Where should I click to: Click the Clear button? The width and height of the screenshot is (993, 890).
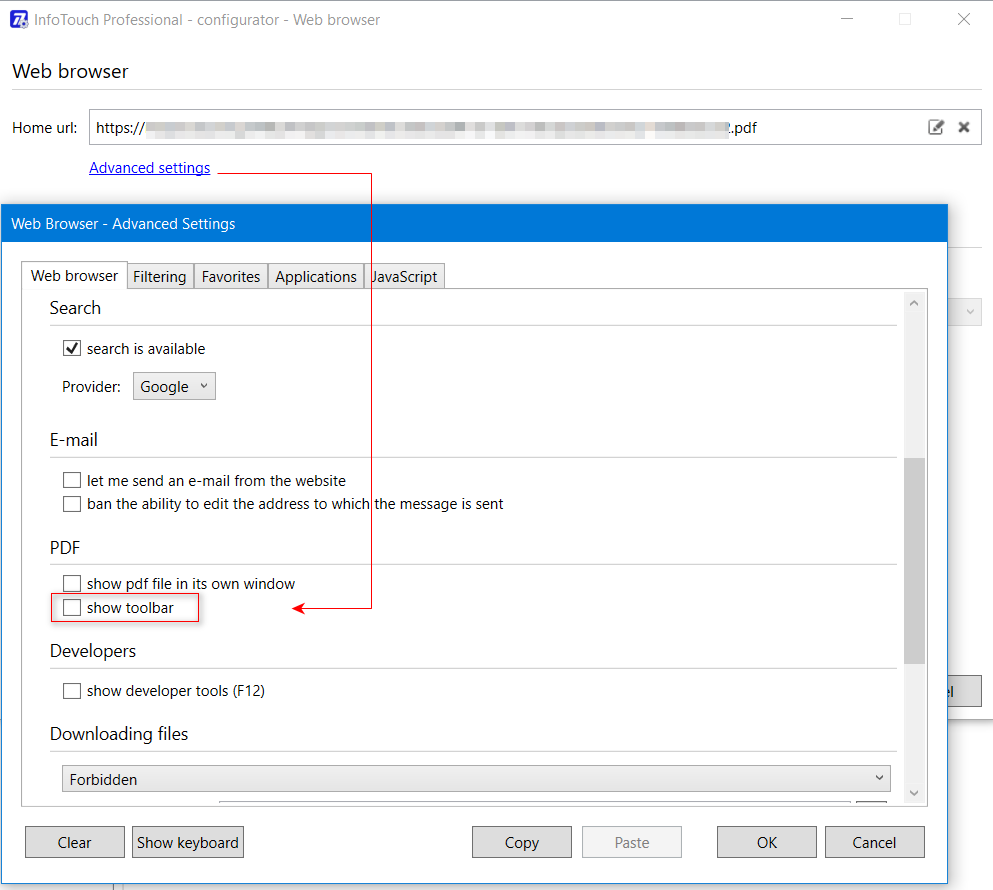tap(75, 842)
